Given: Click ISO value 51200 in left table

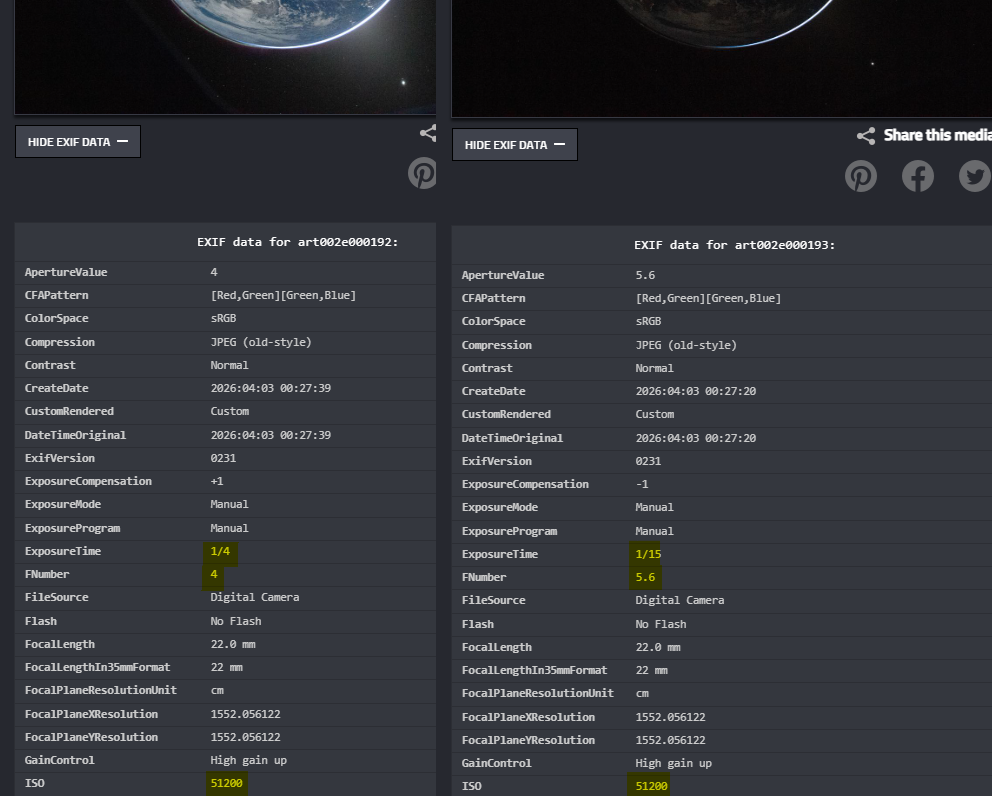Looking at the screenshot, I should [x=226, y=783].
